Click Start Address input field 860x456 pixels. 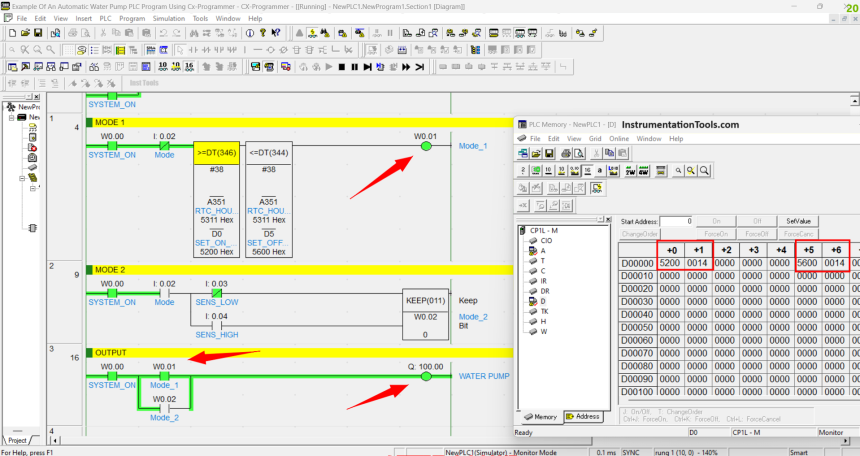676,221
